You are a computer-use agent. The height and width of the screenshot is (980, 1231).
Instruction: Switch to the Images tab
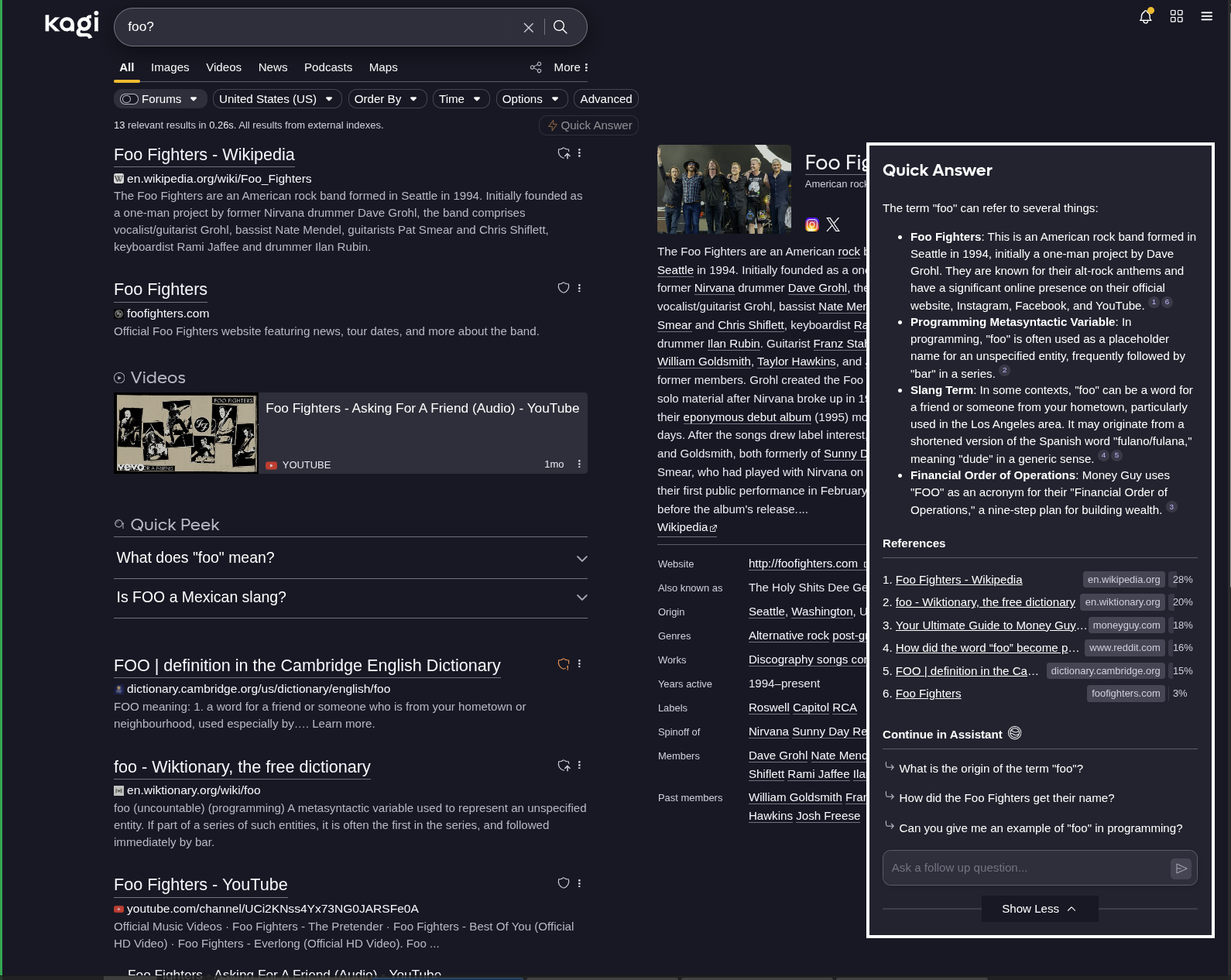point(170,68)
